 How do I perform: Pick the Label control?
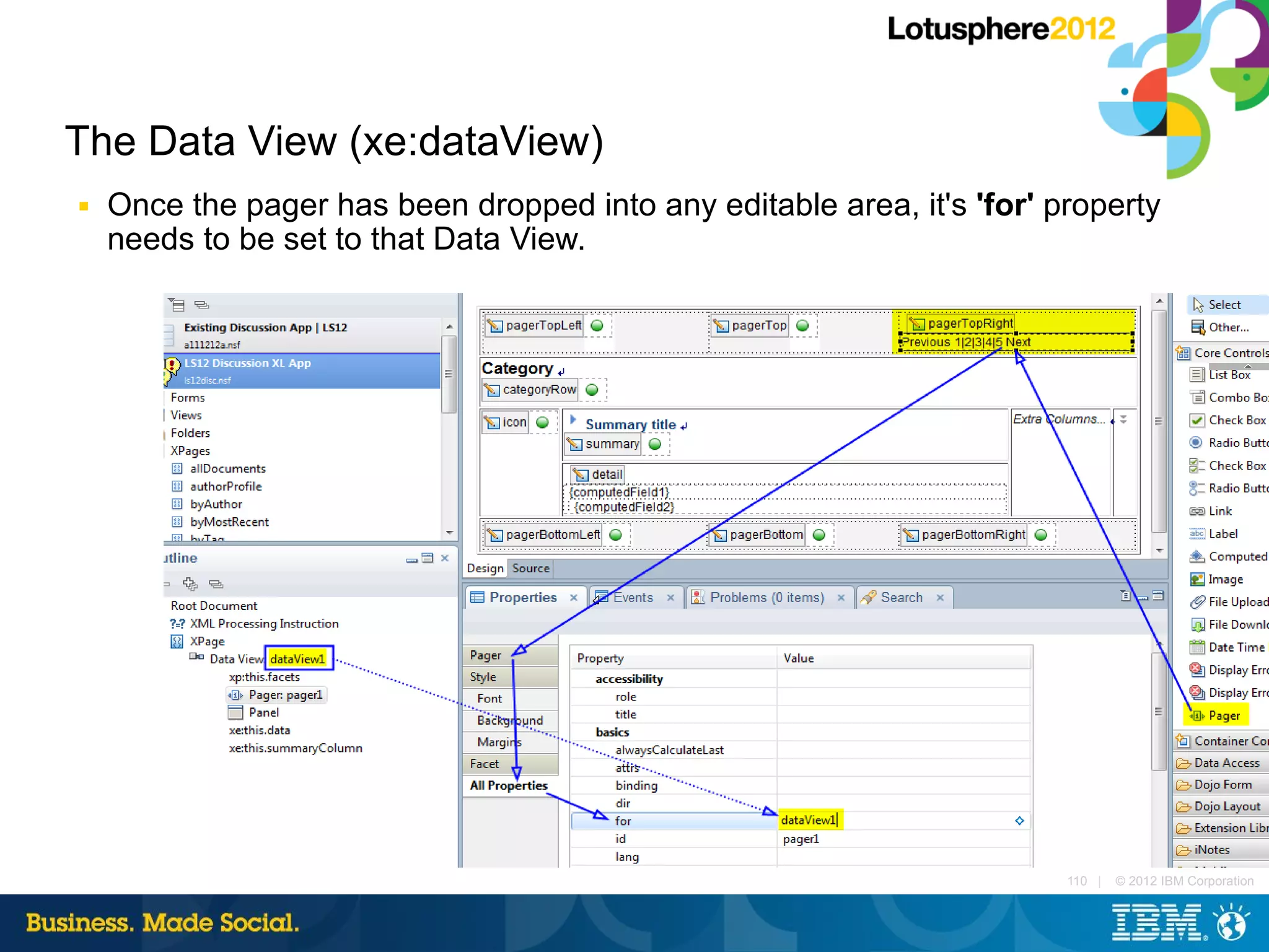[1213, 534]
